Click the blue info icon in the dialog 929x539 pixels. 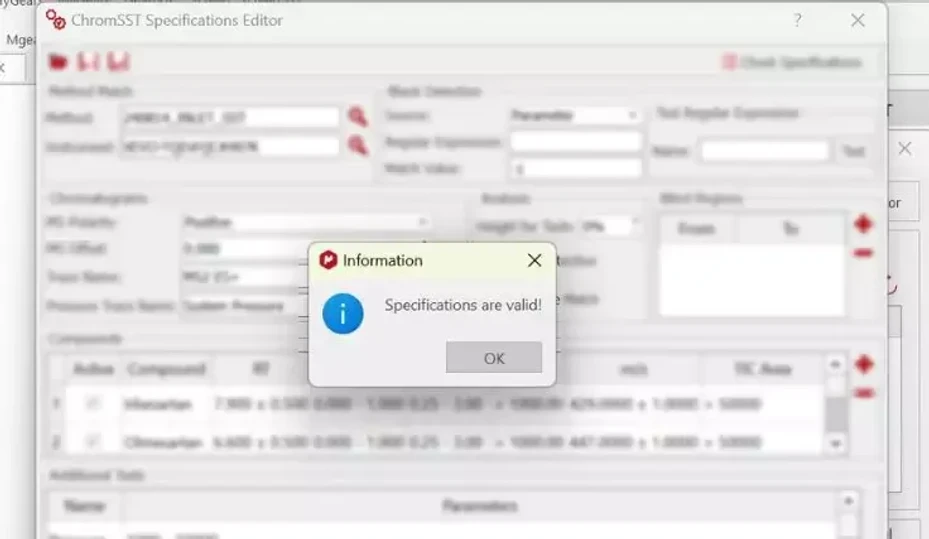tap(342, 314)
